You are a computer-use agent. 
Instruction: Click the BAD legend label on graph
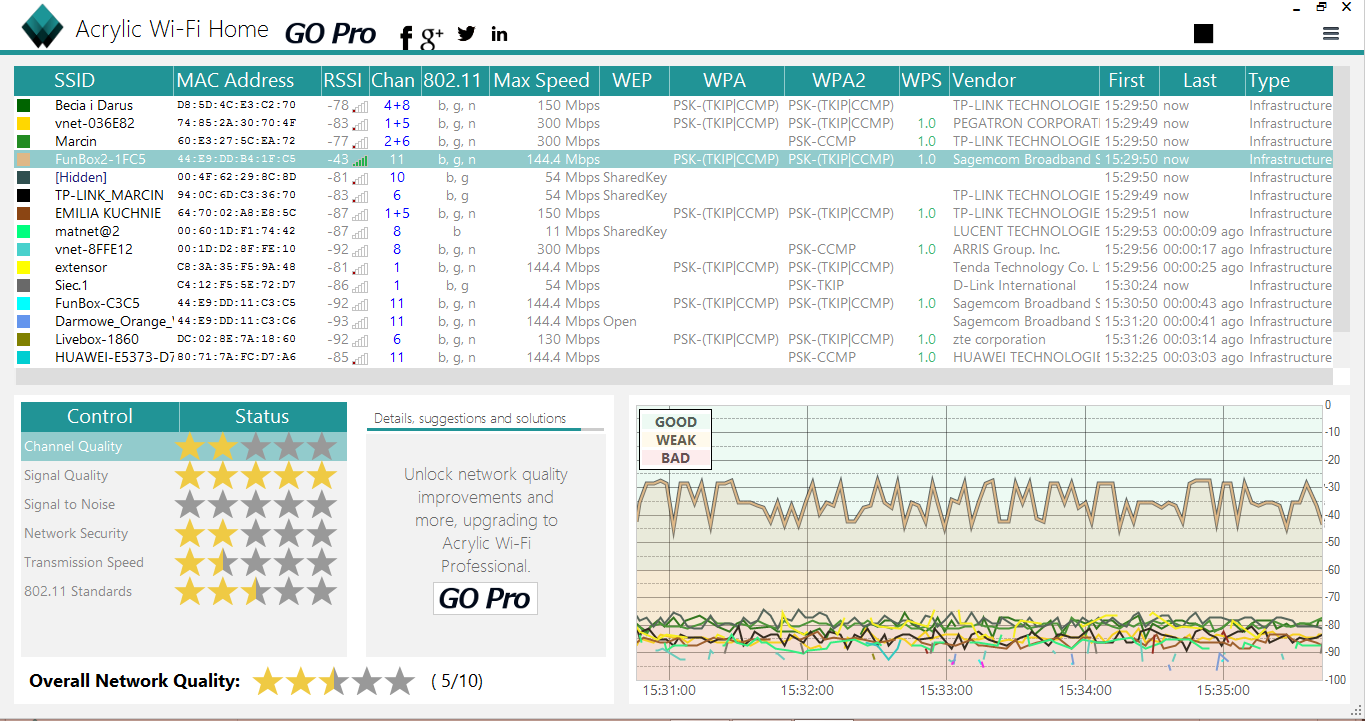click(x=676, y=458)
